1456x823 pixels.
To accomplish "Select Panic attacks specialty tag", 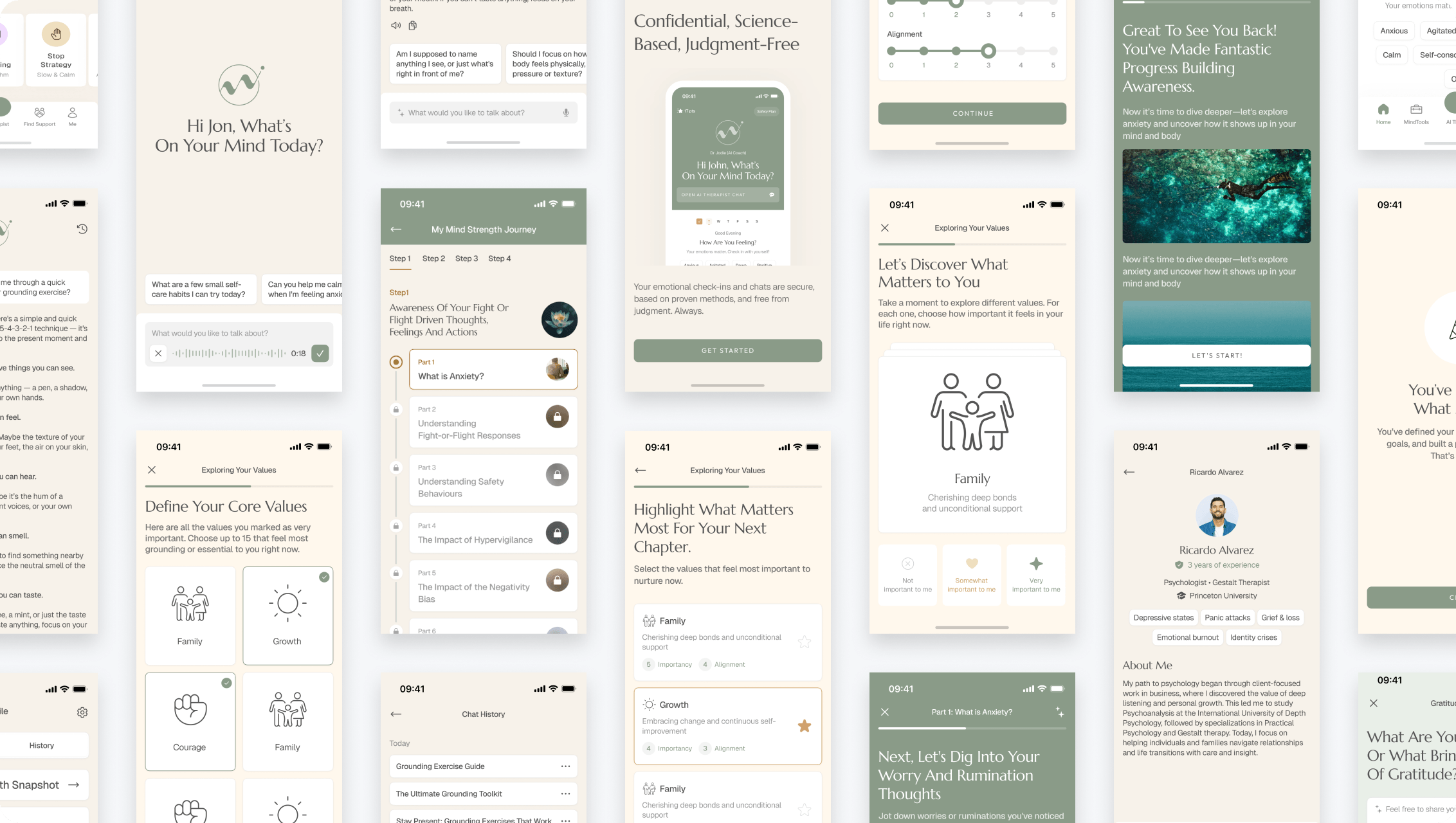I will click(x=1227, y=618).
